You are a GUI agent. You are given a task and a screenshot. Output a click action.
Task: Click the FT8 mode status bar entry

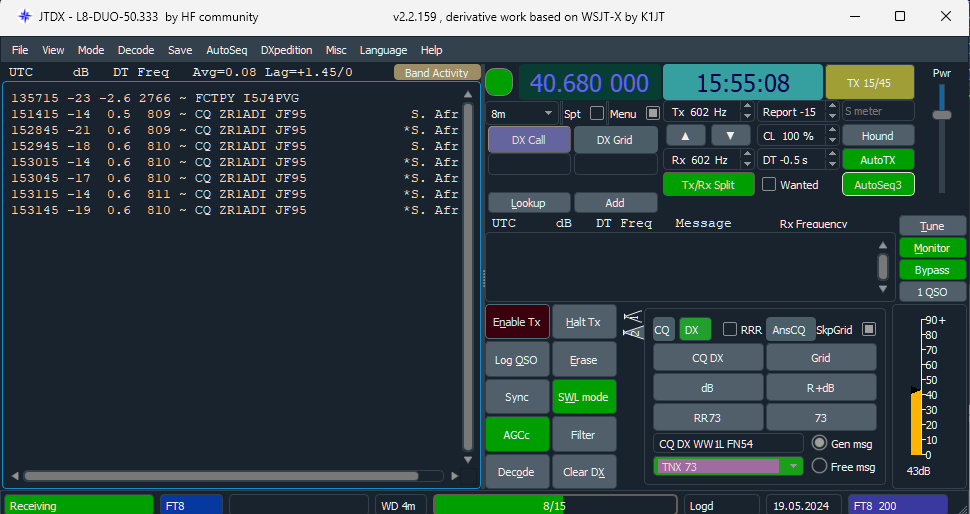(x=191, y=506)
